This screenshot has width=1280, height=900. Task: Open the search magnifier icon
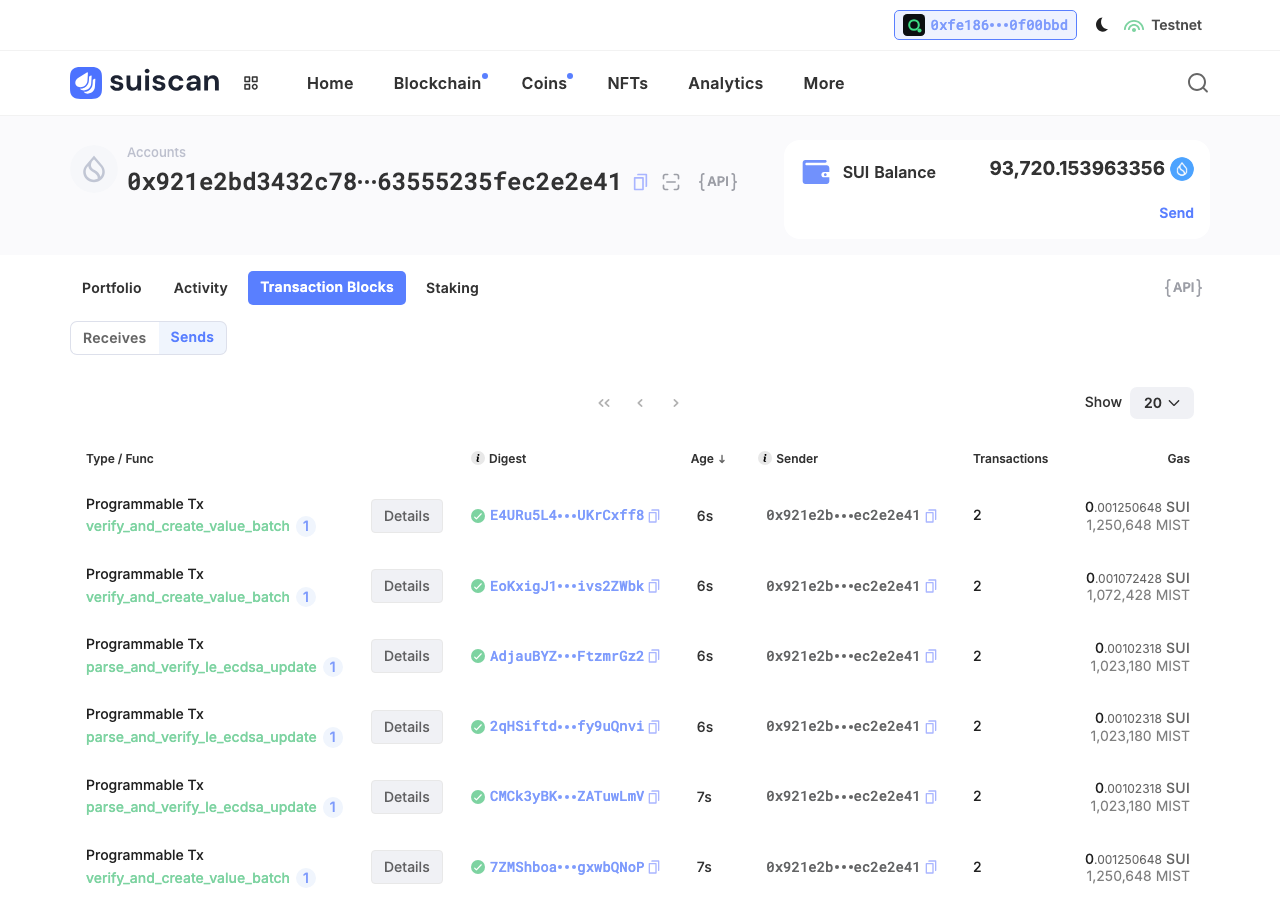(x=1198, y=83)
